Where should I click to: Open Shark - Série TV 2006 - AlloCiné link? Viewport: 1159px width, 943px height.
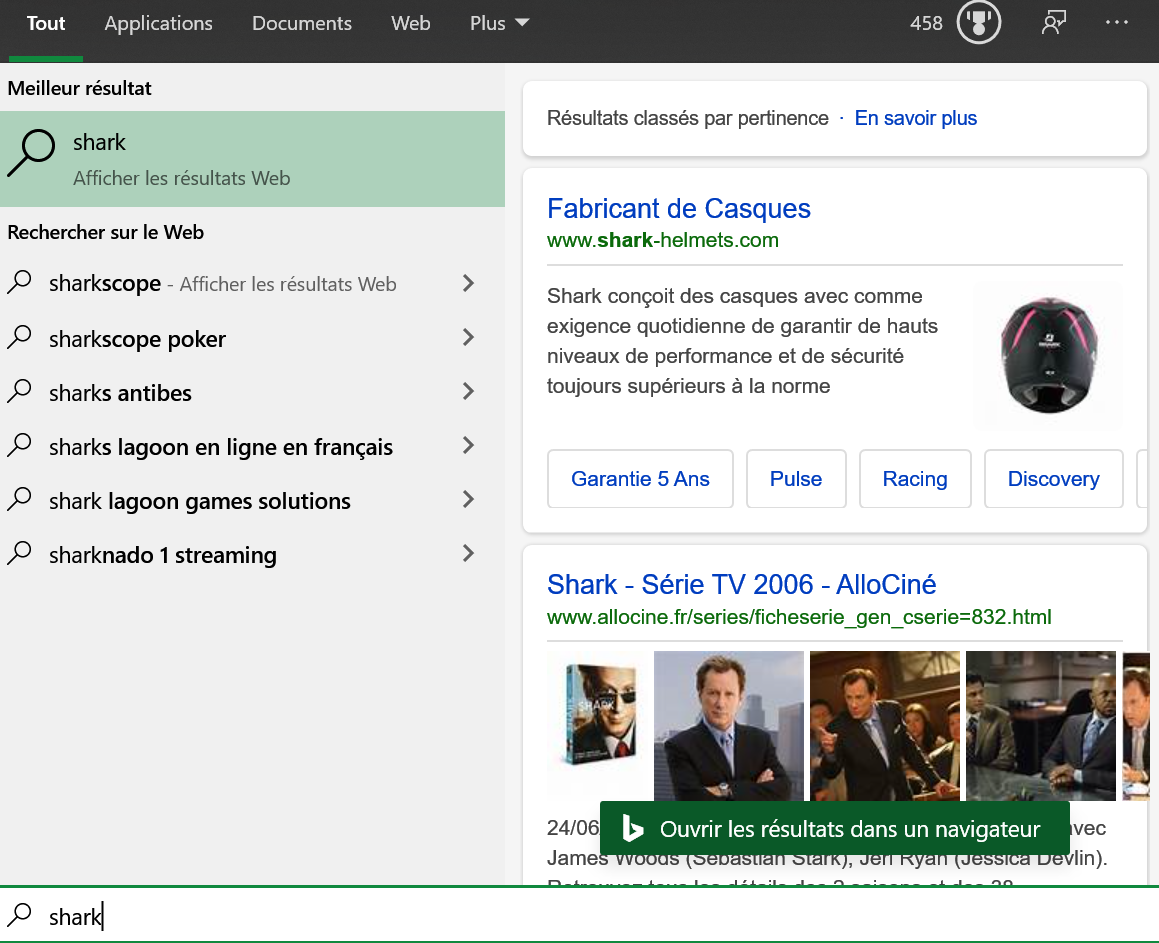coord(741,585)
